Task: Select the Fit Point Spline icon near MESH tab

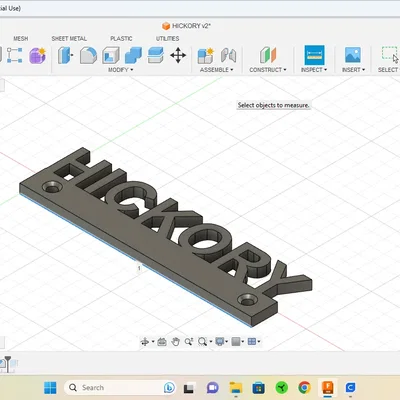Action: click(x=15, y=55)
